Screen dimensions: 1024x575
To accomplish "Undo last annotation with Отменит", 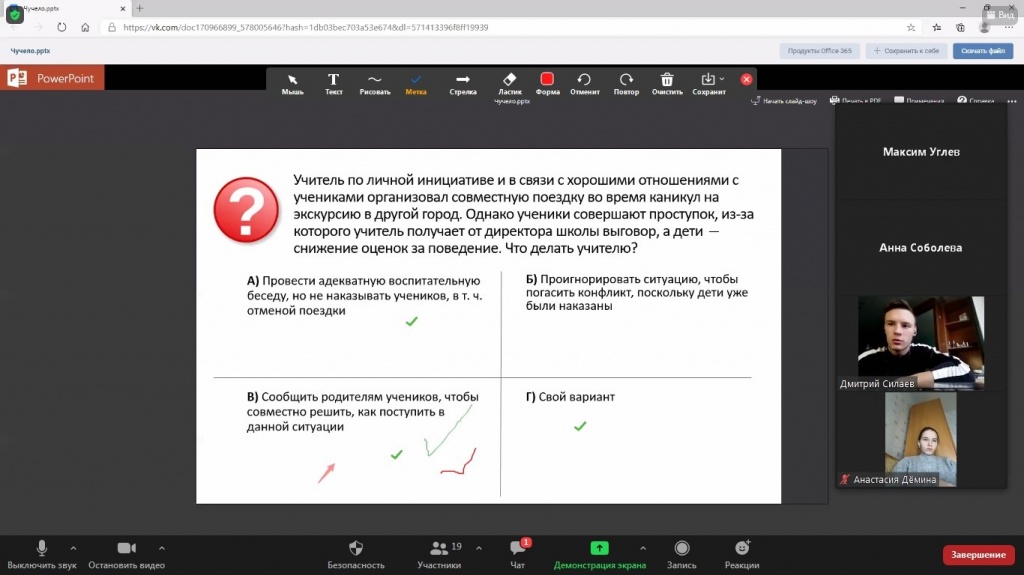I will tap(584, 83).
